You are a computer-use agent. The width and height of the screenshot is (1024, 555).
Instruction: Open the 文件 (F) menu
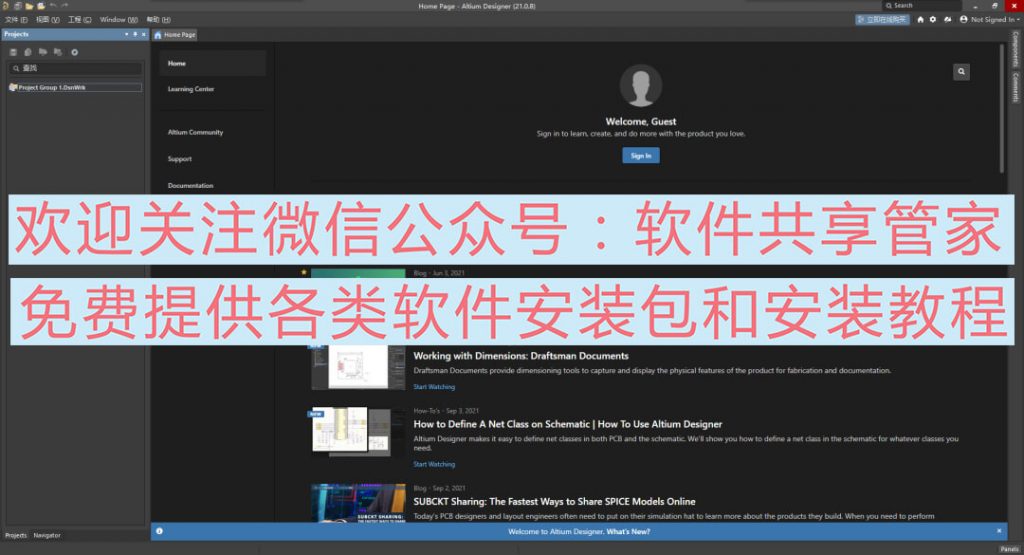(16, 20)
